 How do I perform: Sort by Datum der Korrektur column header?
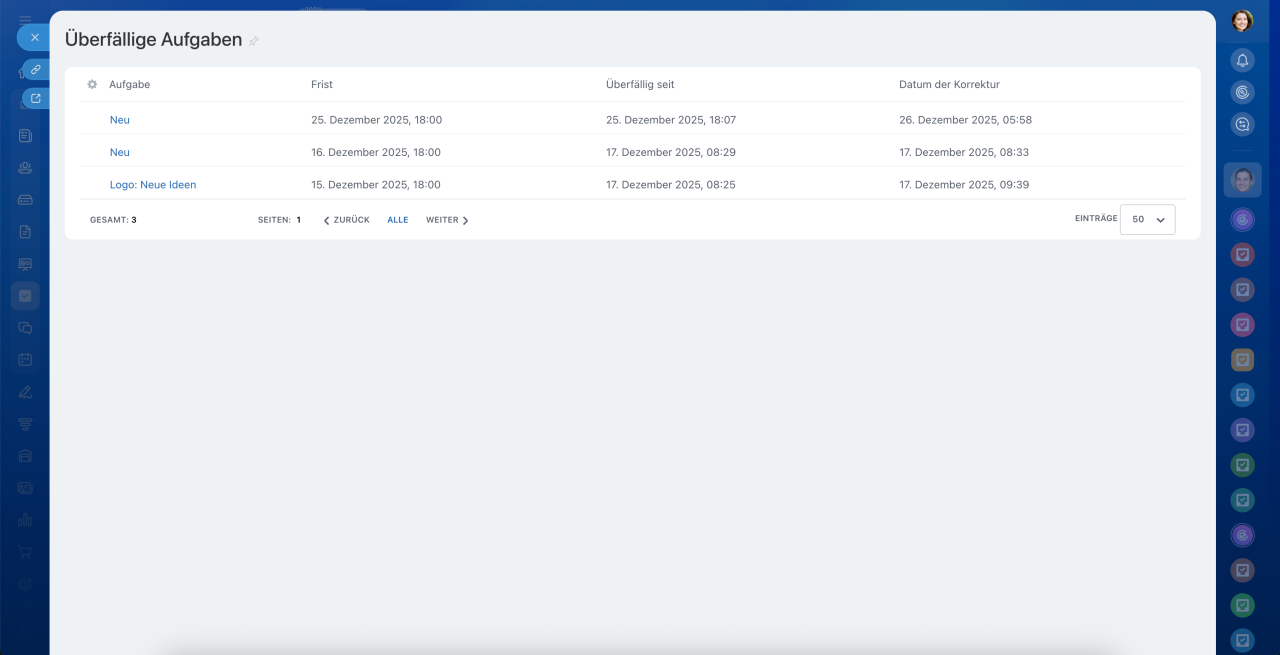[x=949, y=85]
